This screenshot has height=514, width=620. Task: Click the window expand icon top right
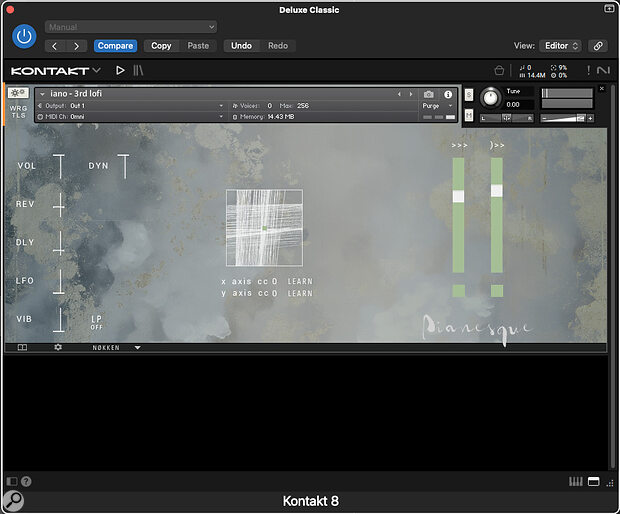pyautogui.click(x=609, y=9)
